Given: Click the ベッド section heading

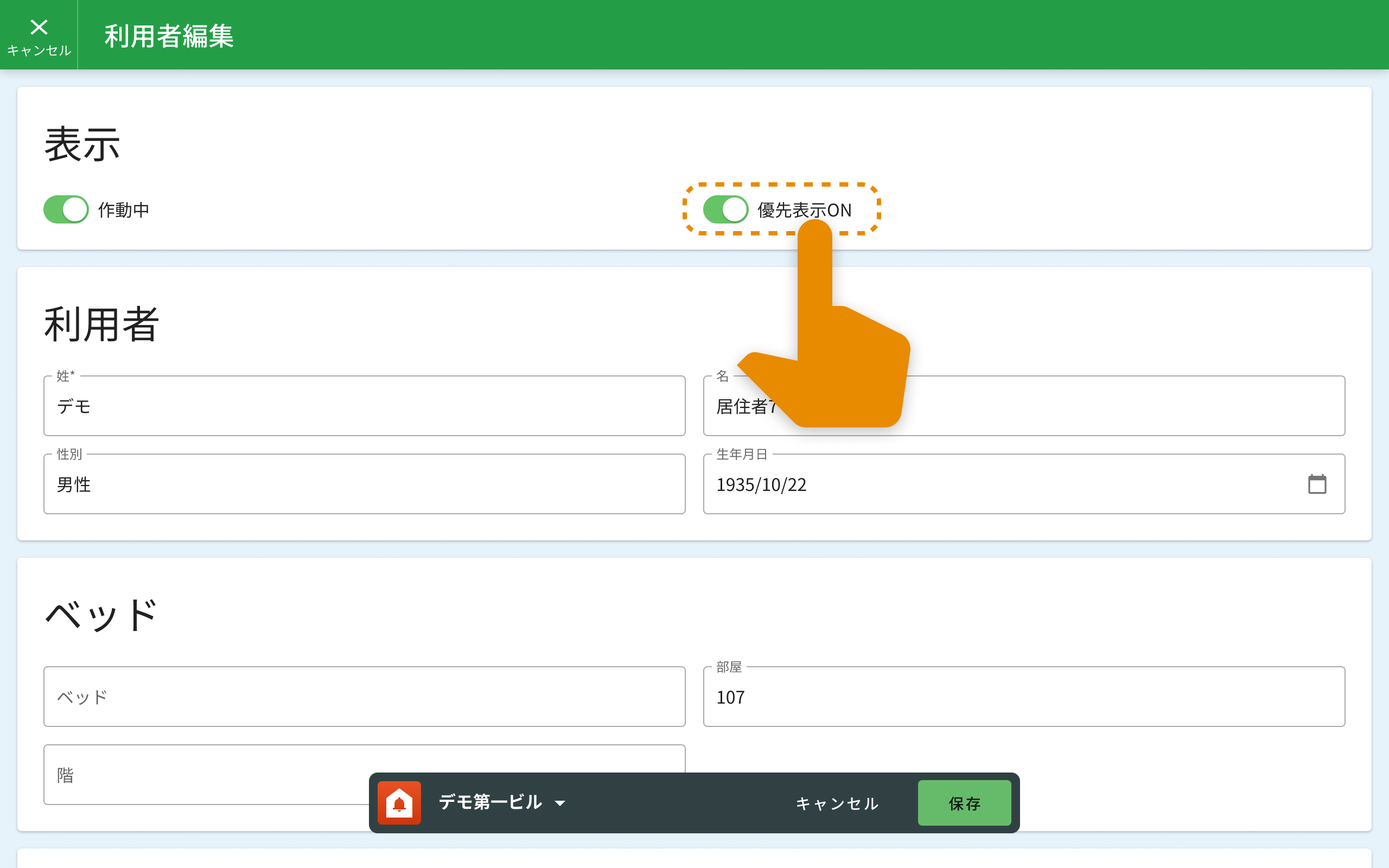Looking at the screenshot, I should [101, 615].
